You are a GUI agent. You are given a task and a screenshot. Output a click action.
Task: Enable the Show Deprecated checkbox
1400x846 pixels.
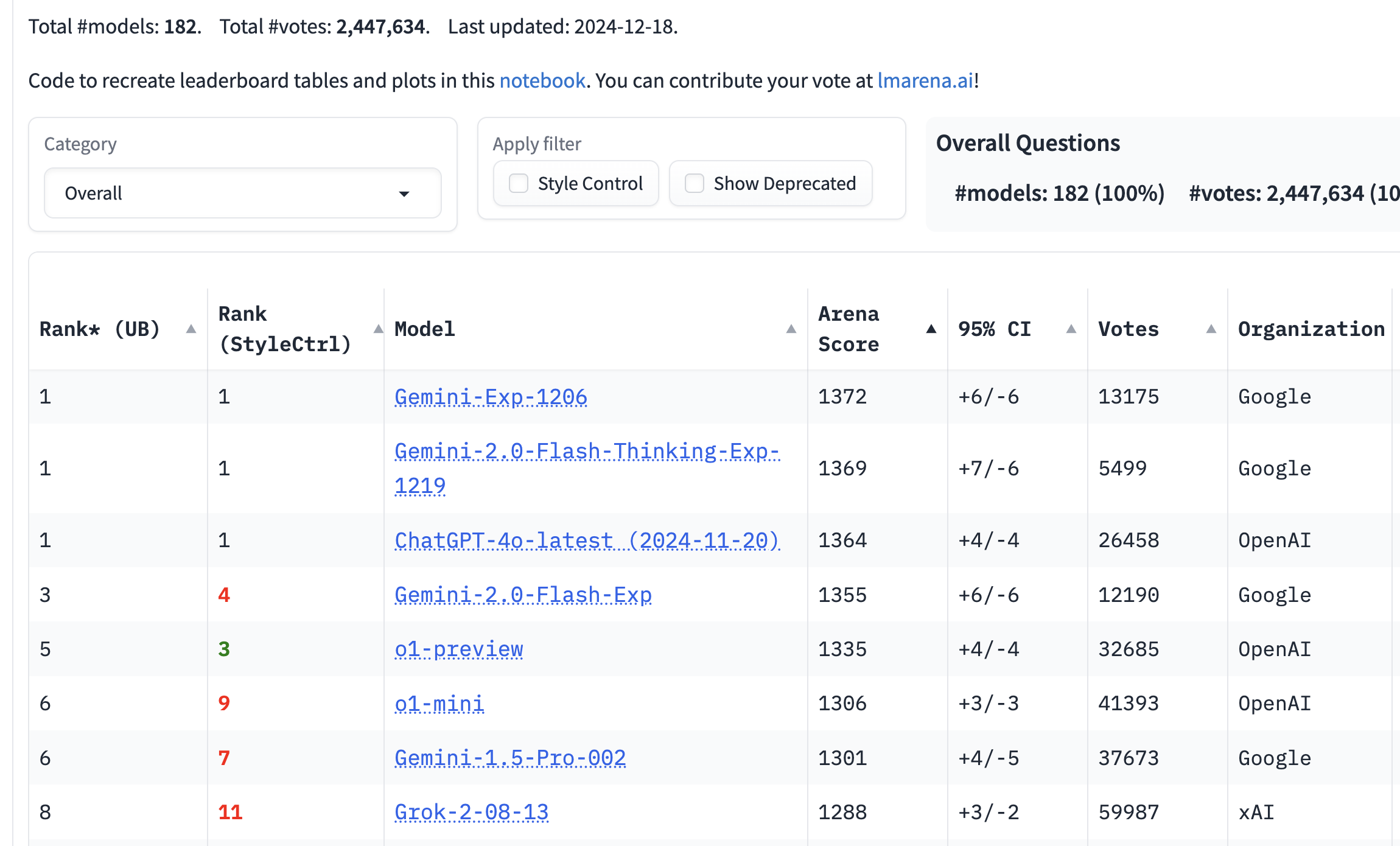coord(695,183)
